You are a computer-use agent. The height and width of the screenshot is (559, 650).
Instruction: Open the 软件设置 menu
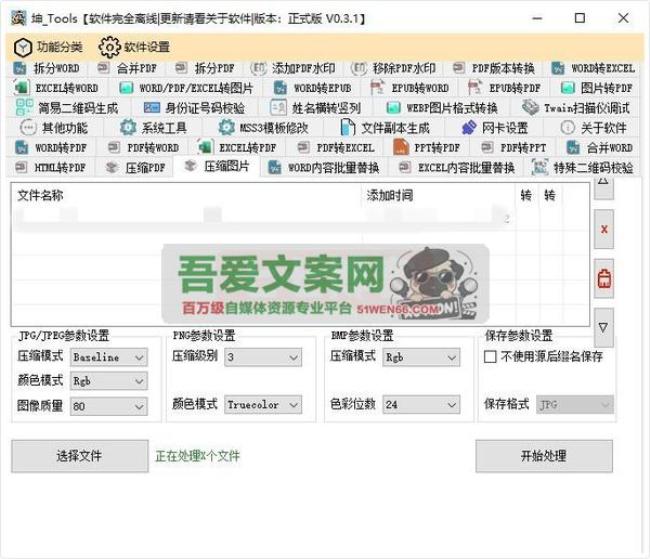(134, 47)
